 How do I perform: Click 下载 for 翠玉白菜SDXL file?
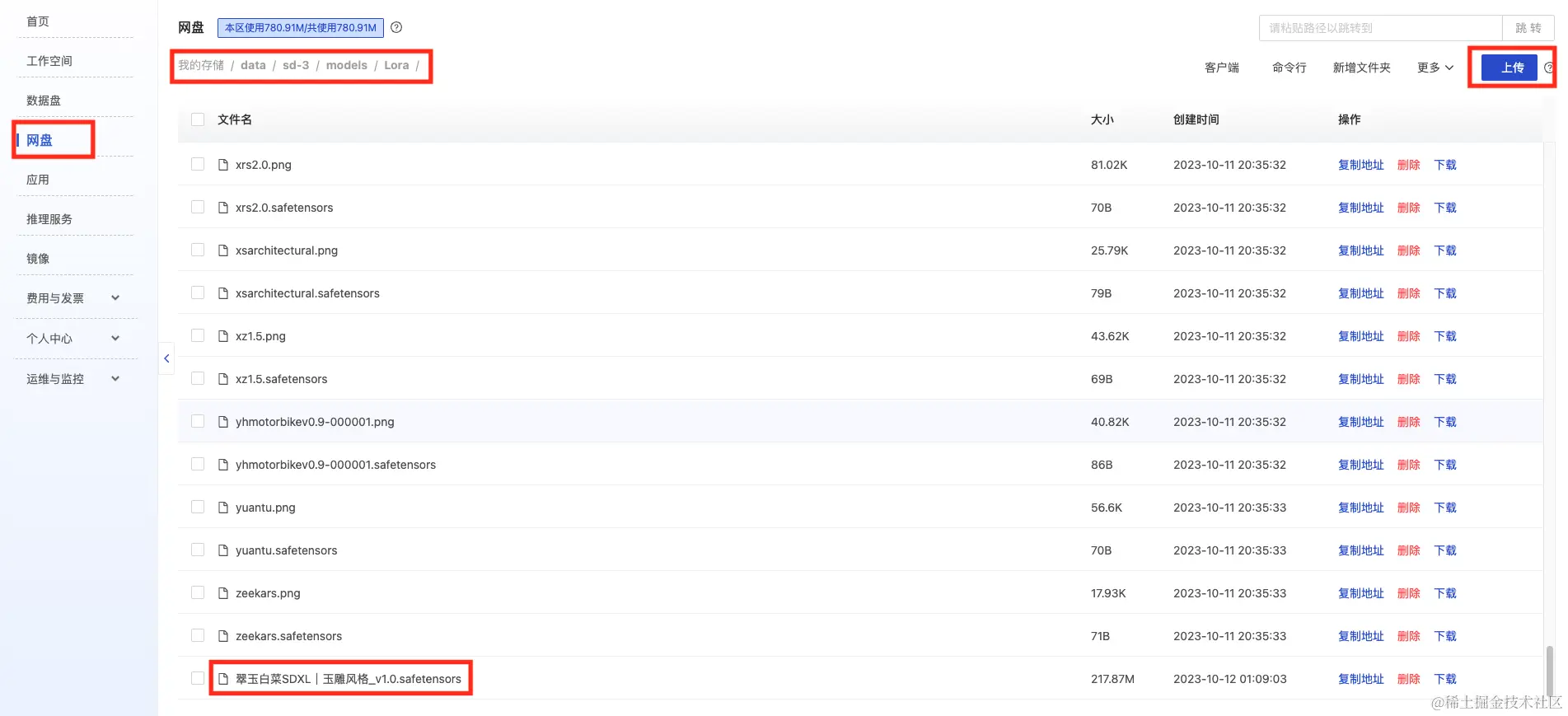[1445, 679]
